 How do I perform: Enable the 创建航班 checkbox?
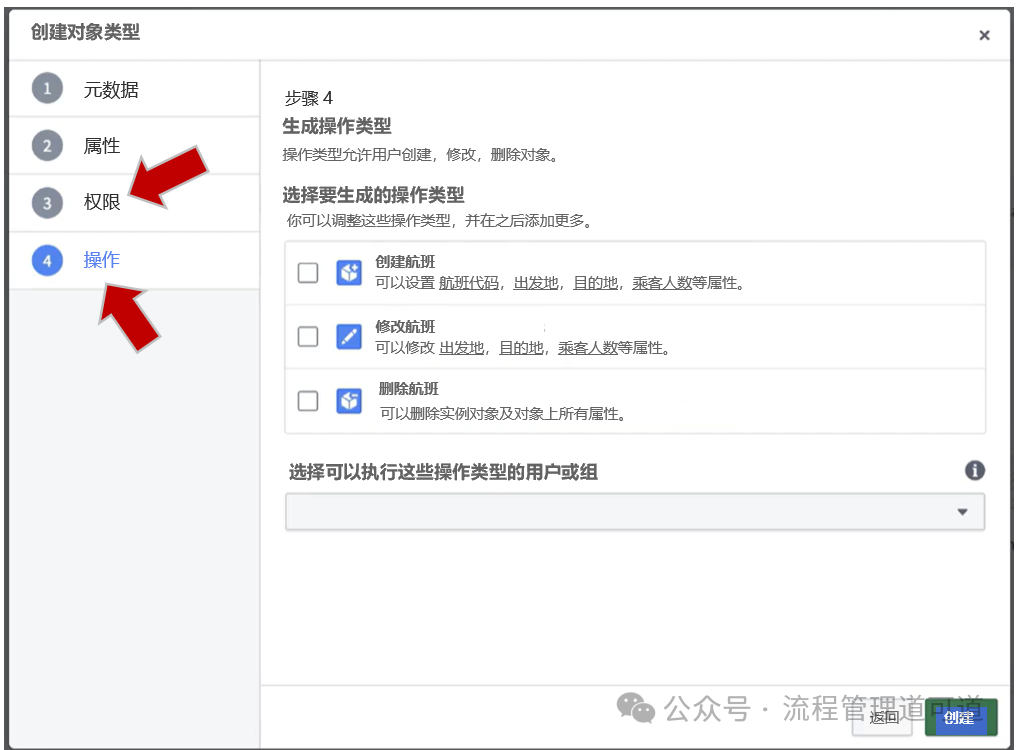tap(308, 273)
